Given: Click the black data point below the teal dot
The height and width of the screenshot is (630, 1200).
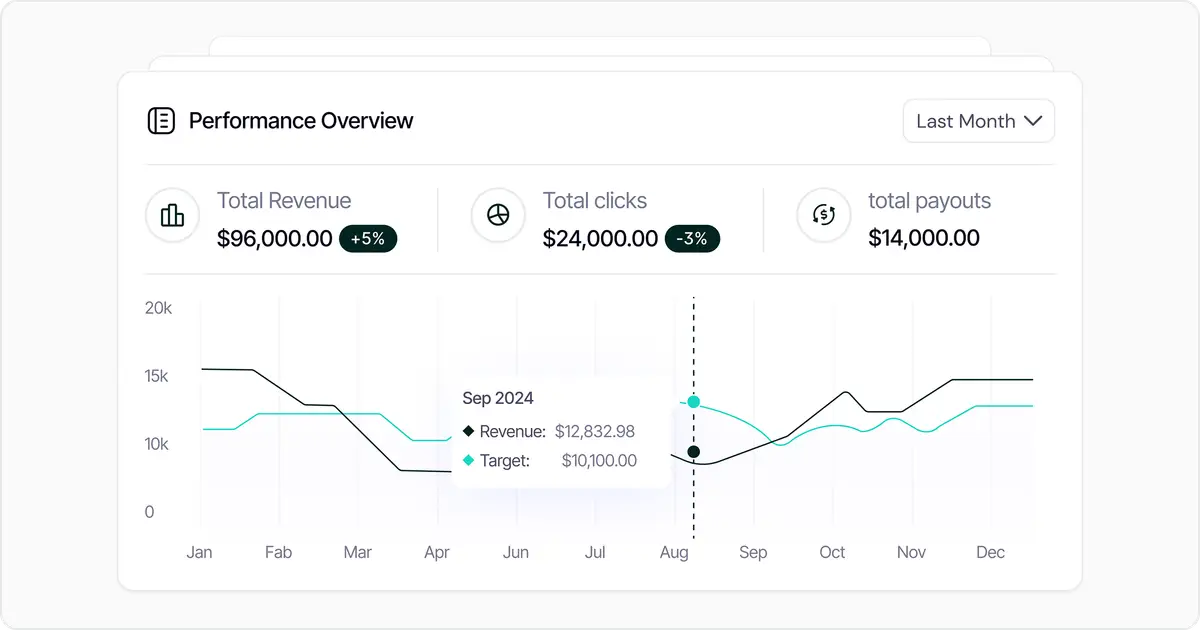Looking at the screenshot, I should pos(694,451).
